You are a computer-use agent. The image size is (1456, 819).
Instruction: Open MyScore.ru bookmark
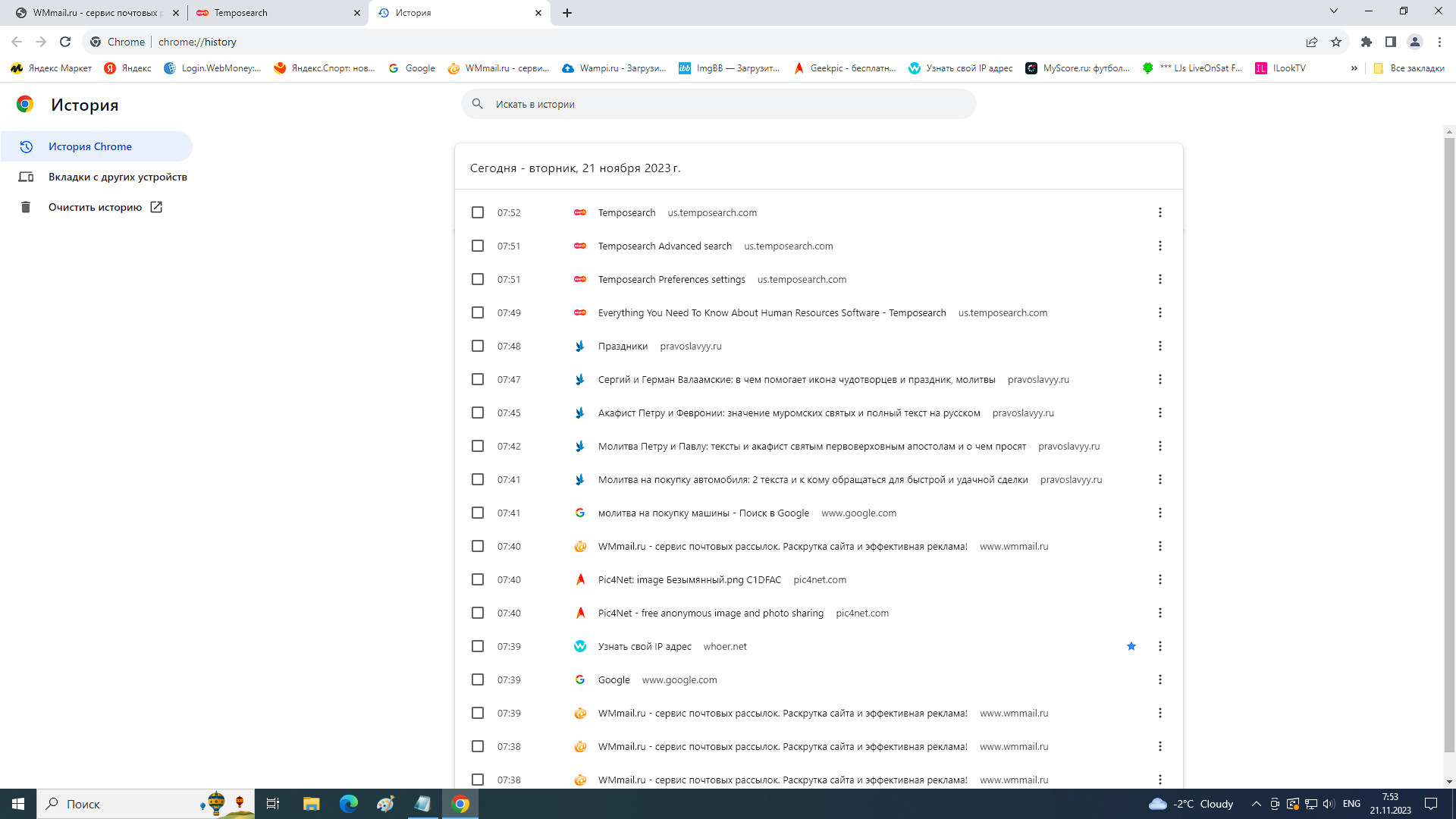click(1078, 68)
